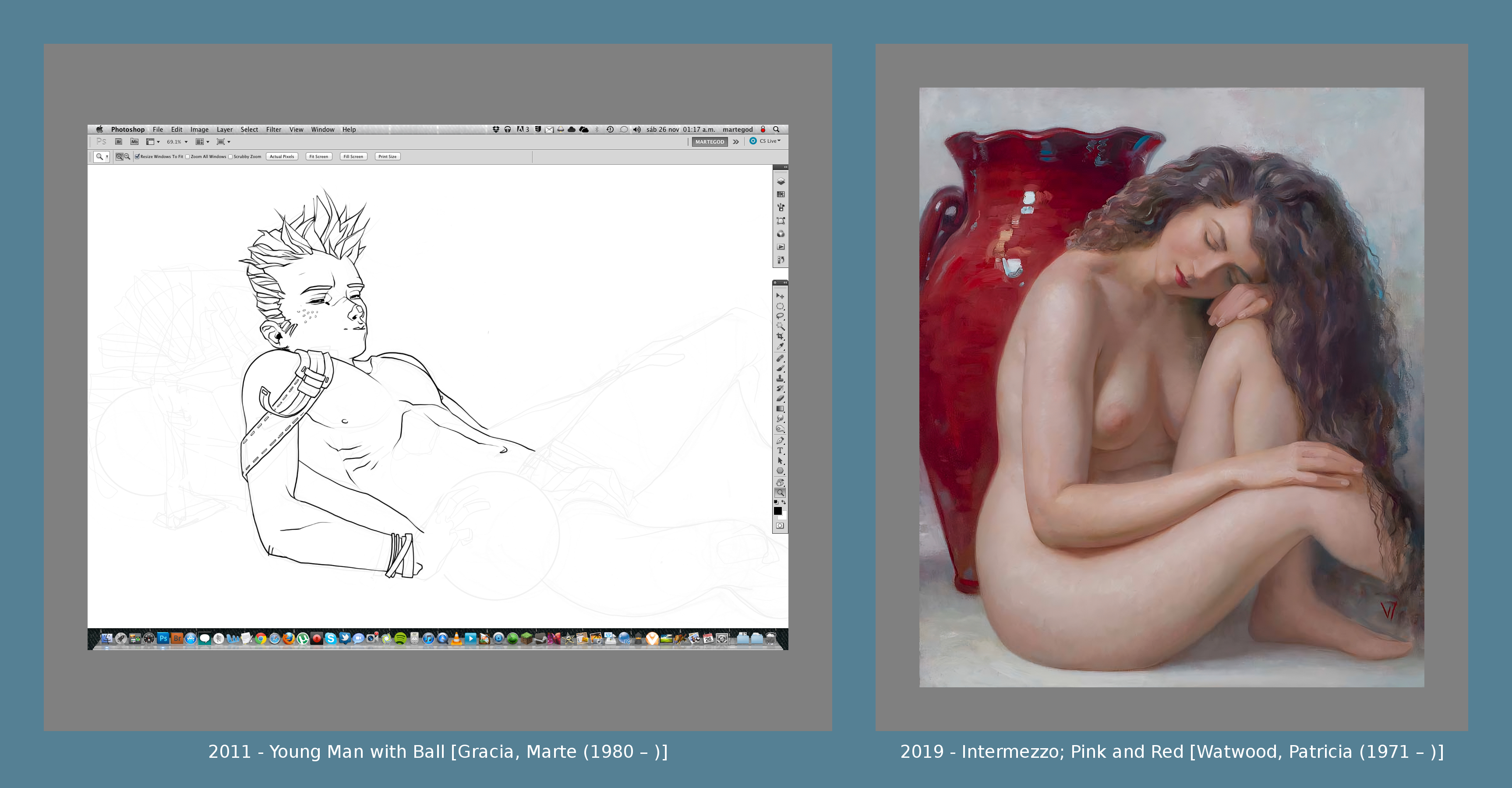Image resolution: width=1512 pixels, height=788 pixels.
Task: Launch Mini Bridge with Mb button
Action: (134, 141)
